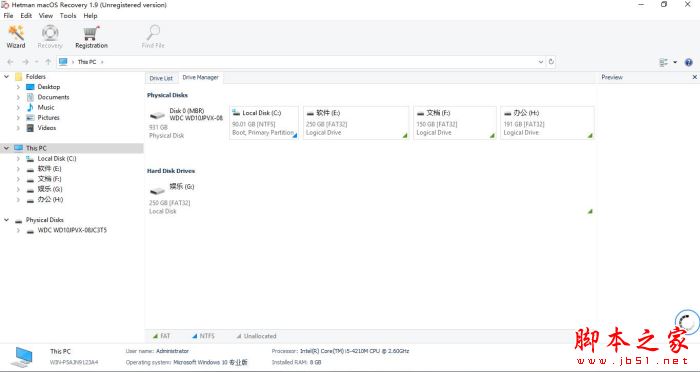700x372 pixels.
Task: Click the This PC computer icon in status bar
Action: click(22, 357)
